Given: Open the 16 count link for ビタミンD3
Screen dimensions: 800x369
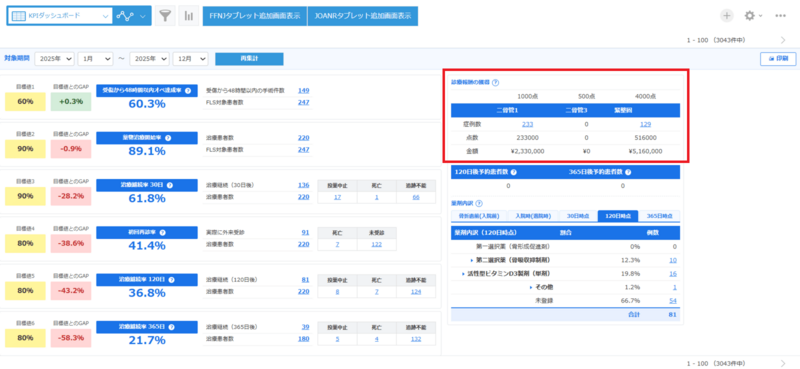Looking at the screenshot, I should coord(673,274).
